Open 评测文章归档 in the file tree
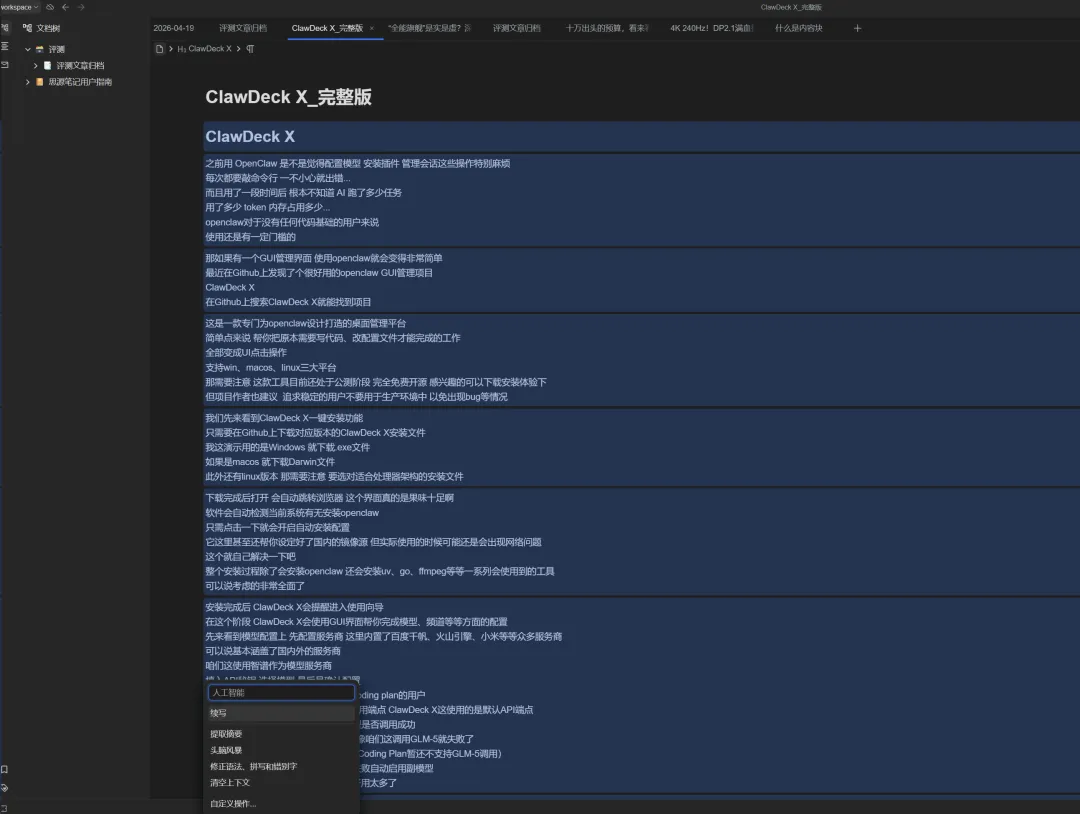 pos(80,65)
